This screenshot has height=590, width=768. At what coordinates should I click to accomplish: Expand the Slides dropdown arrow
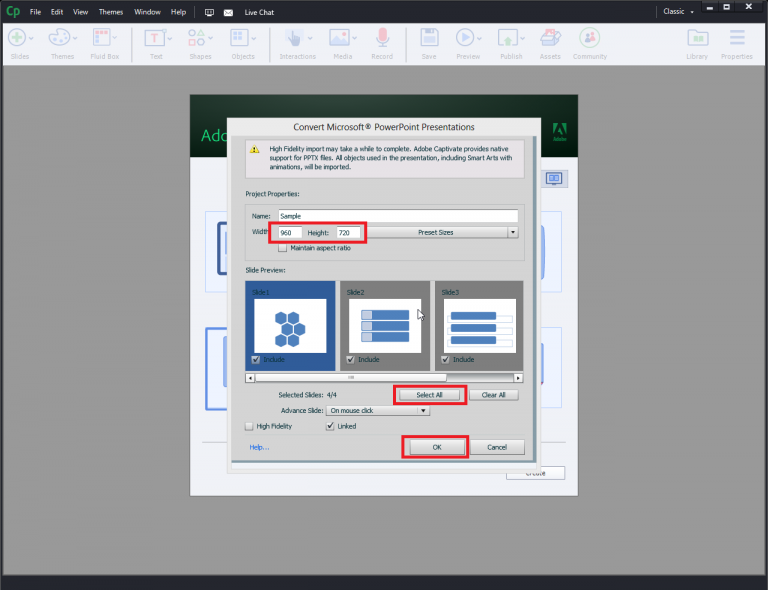pyautogui.click(x=31, y=38)
